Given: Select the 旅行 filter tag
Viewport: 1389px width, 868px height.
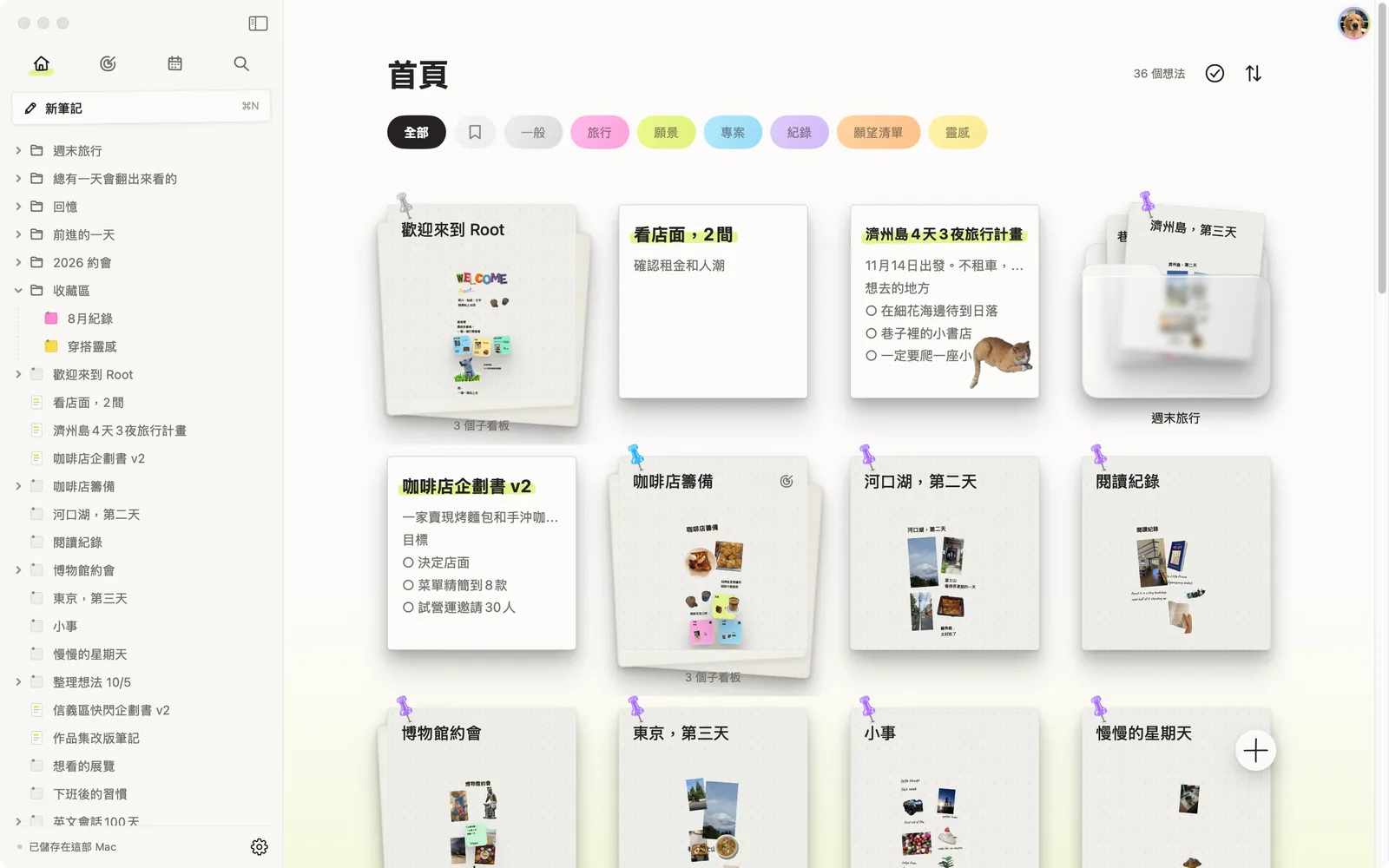Looking at the screenshot, I should pos(599,132).
